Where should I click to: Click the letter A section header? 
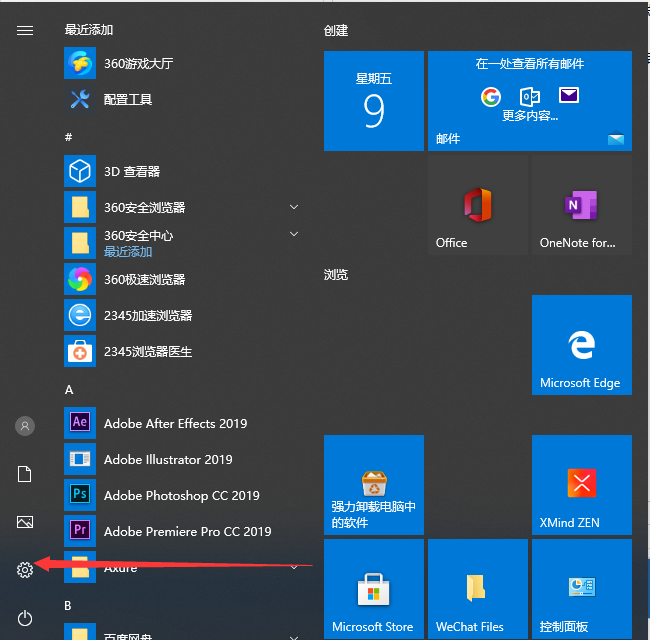tap(70, 389)
